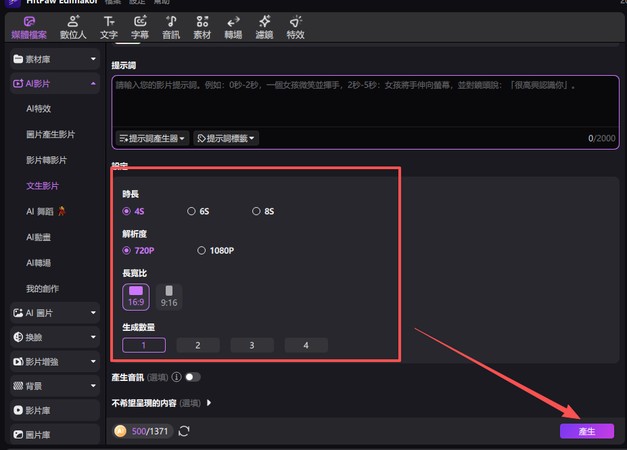
Task: Toggle the 產生音訊 switch
Action: pyautogui.click(x=193, y=377)
